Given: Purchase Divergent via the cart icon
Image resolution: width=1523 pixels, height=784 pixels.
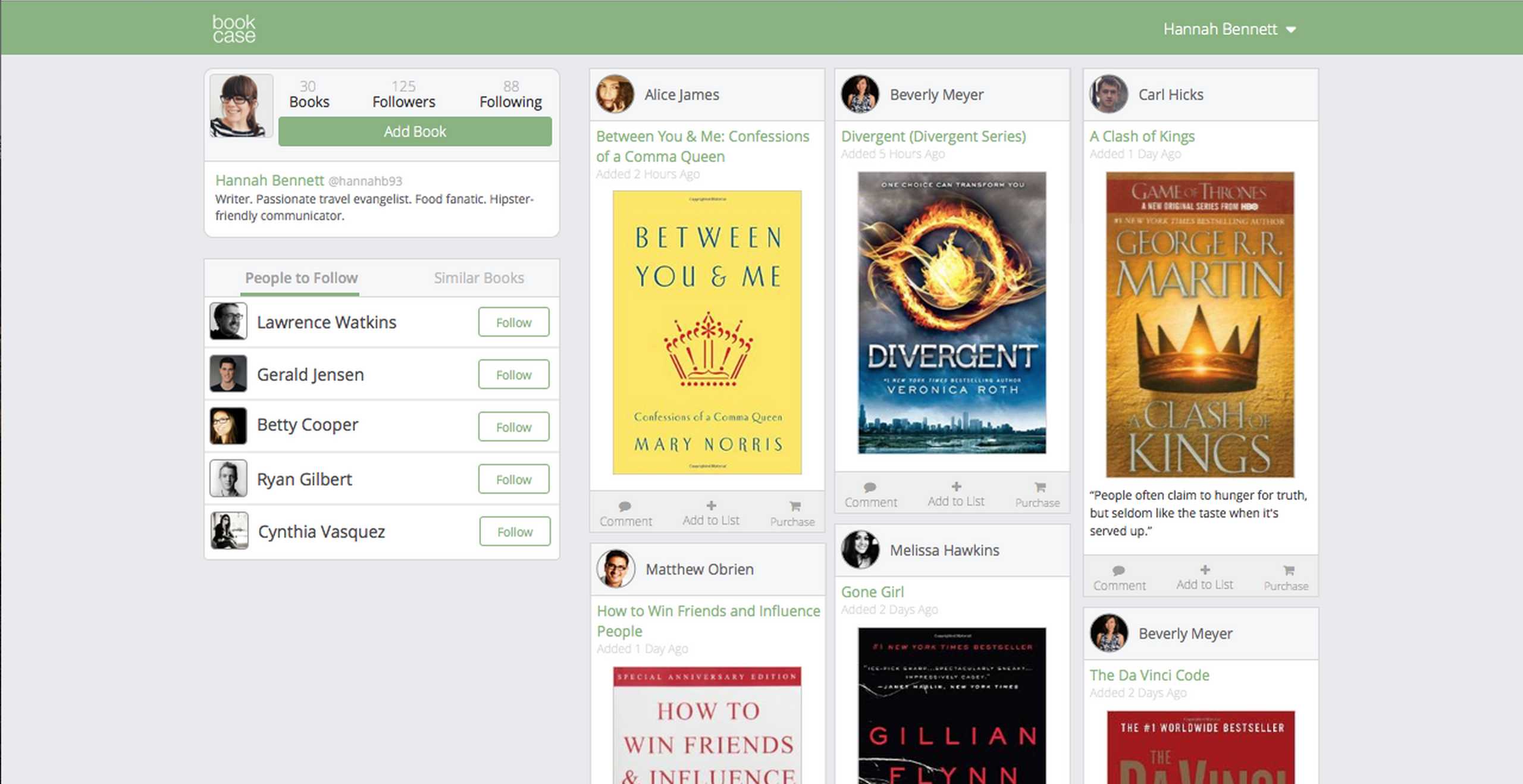Looking at the screenshot, I should click(1038, 495).
